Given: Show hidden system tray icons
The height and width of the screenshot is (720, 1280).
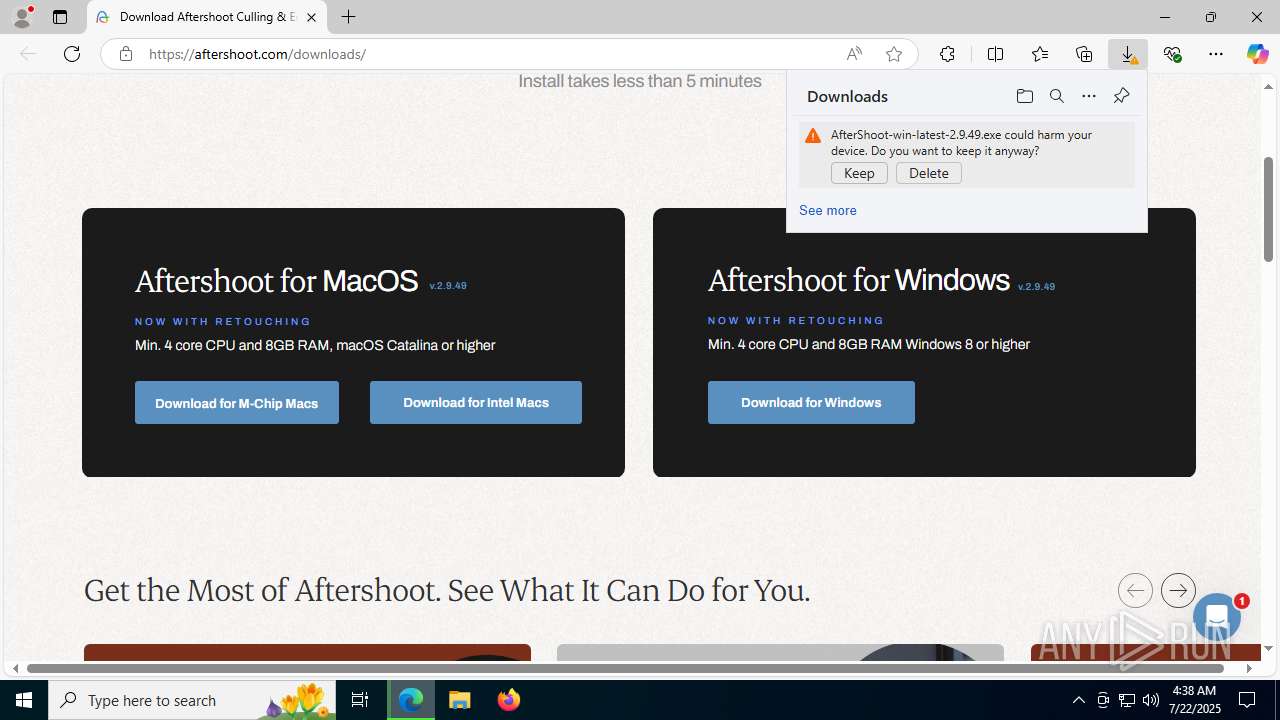Looking at the screenshot, I should [1078, 700].
